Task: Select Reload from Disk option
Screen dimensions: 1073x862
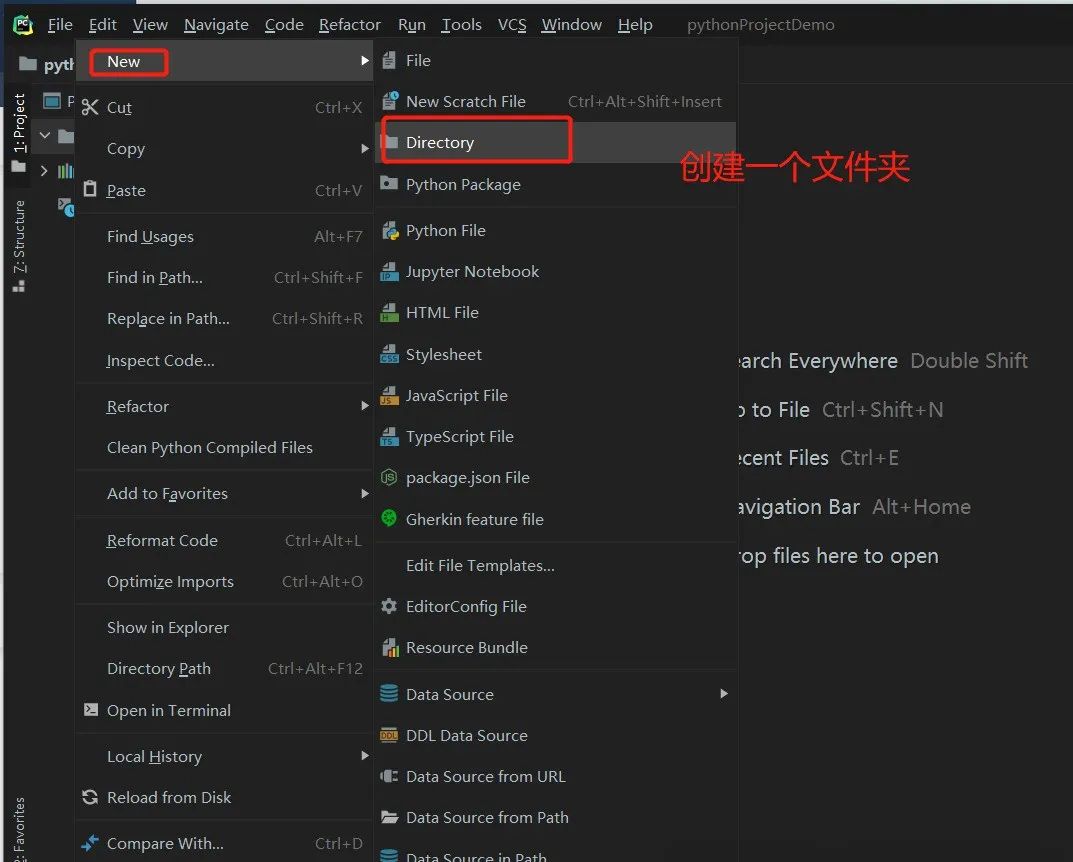Action: (168, 798)
